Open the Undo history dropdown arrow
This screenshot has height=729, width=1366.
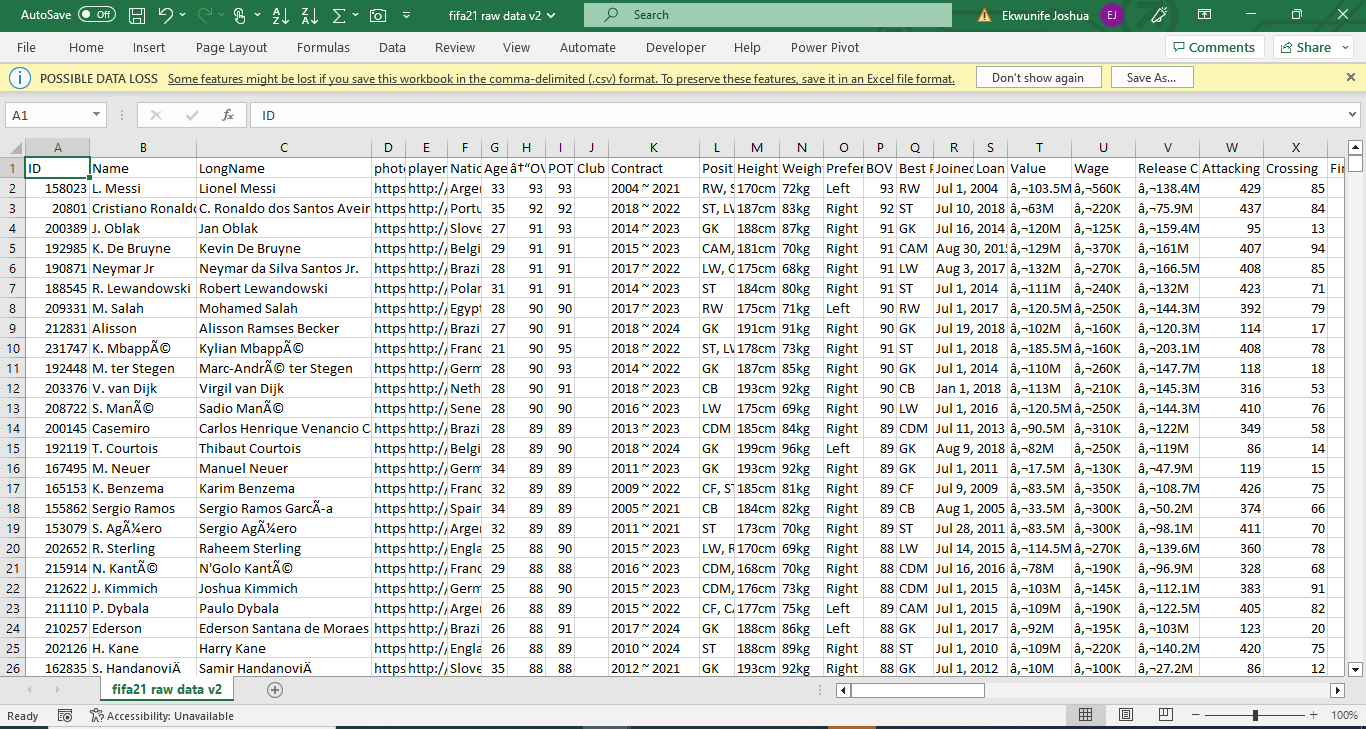coord(183,15)
